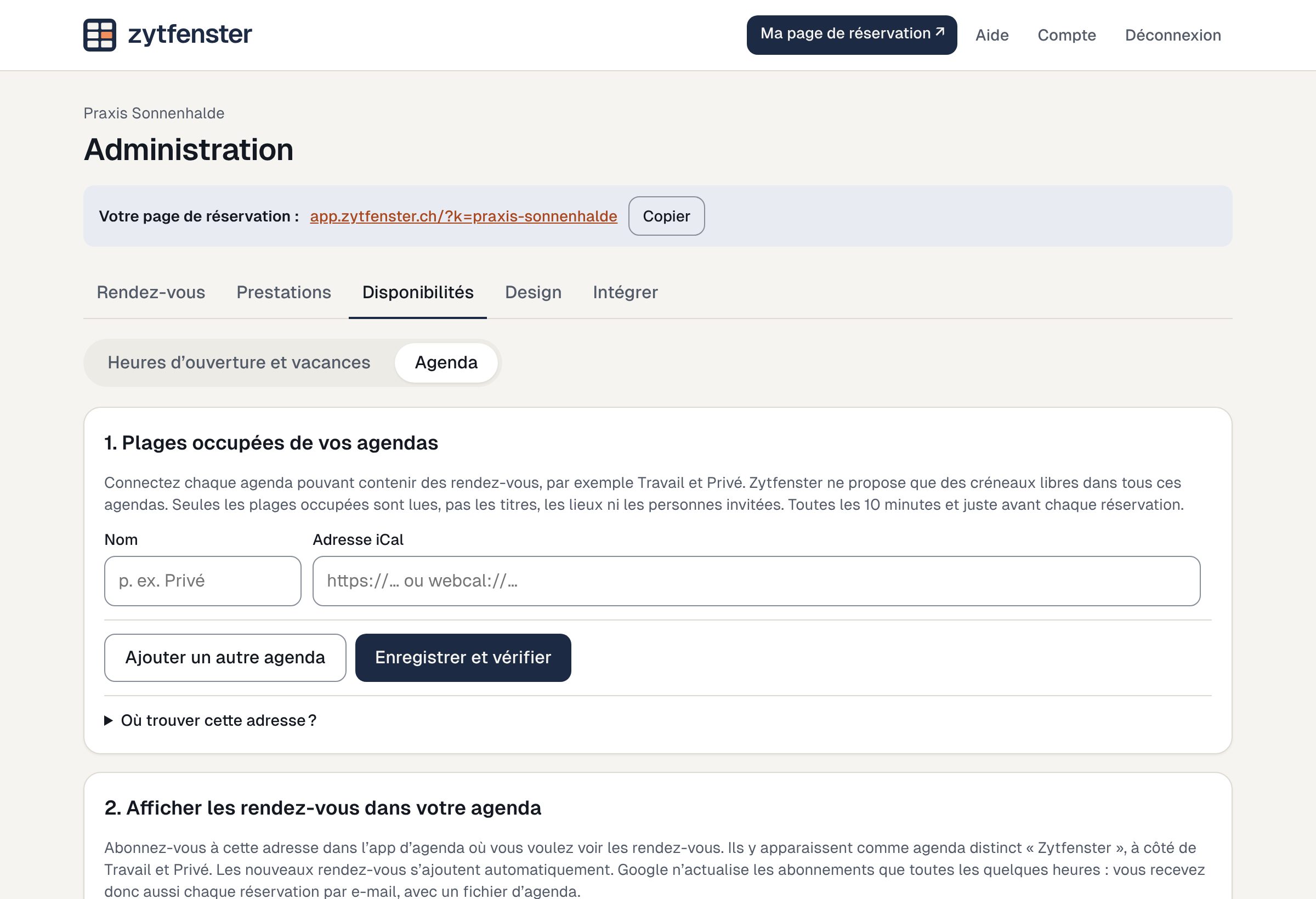Copy the booking page address with Copier

(666, 217)
